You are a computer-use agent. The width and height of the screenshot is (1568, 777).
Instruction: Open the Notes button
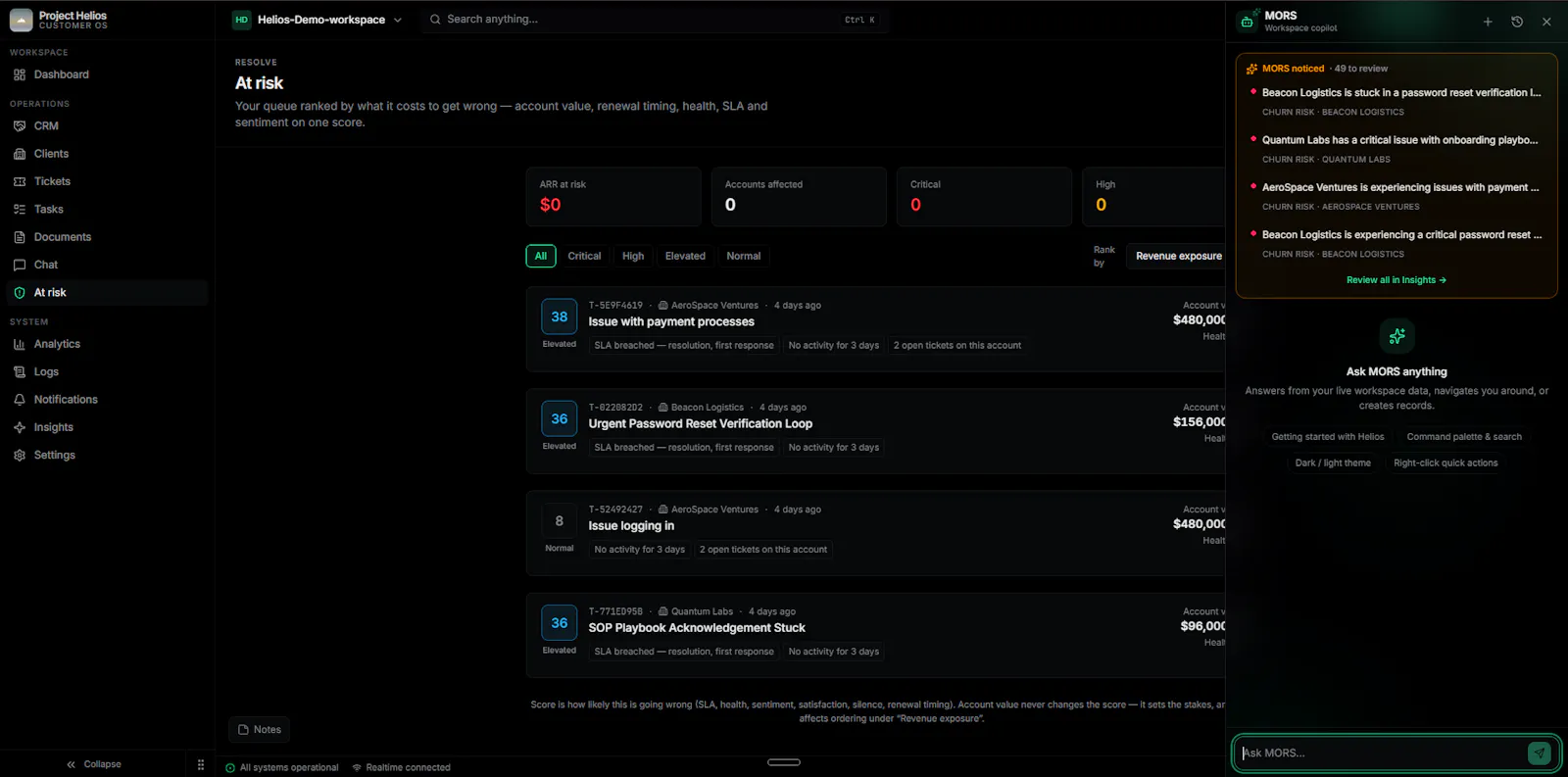pyautogui.click(x=260, y=729)
